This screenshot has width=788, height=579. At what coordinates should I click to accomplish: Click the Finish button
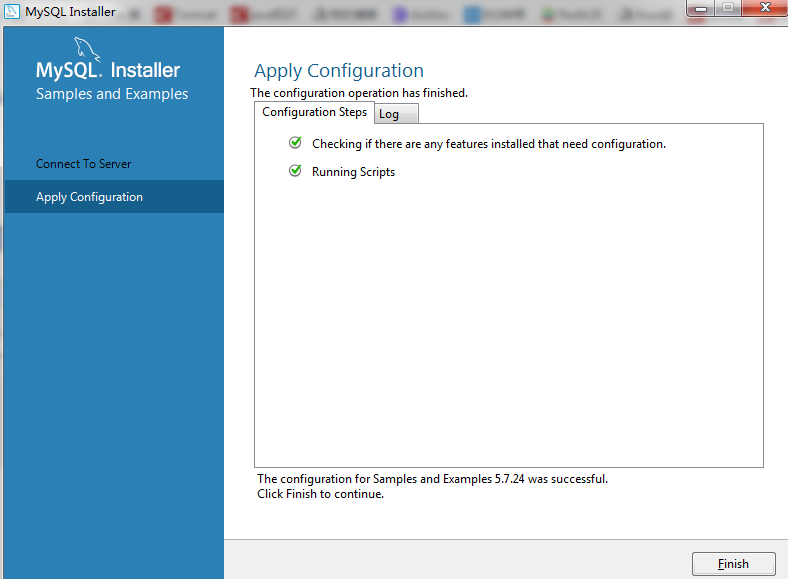click(x=733, y=564)
